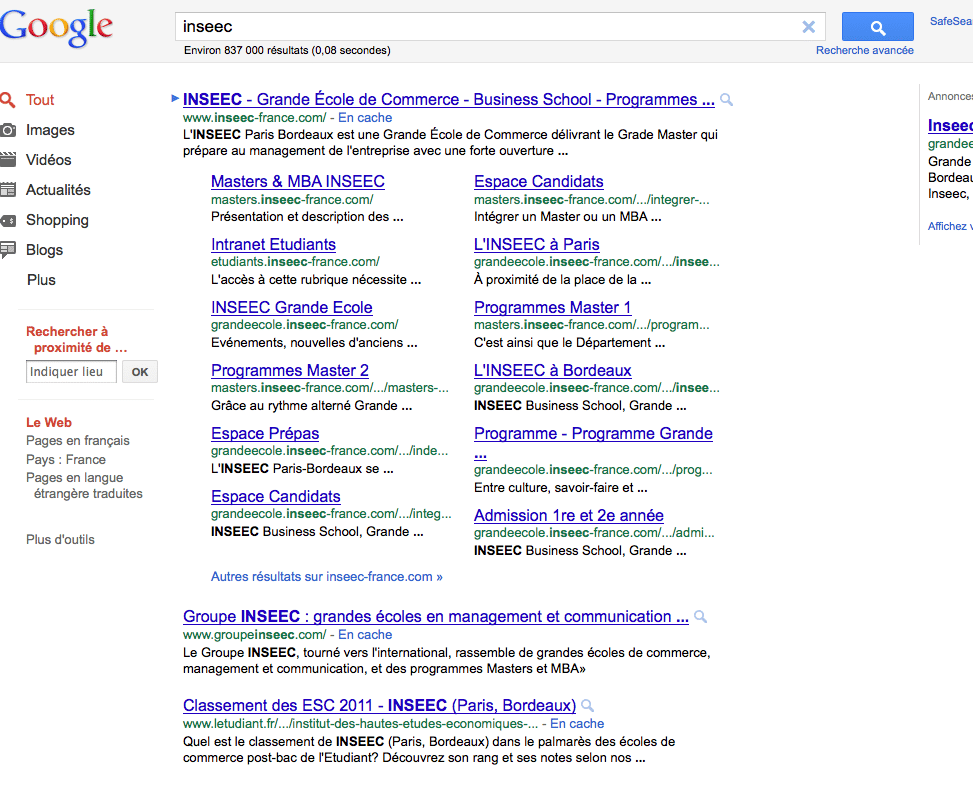Open Programmes Master 1 sitelink

(553, 308)
